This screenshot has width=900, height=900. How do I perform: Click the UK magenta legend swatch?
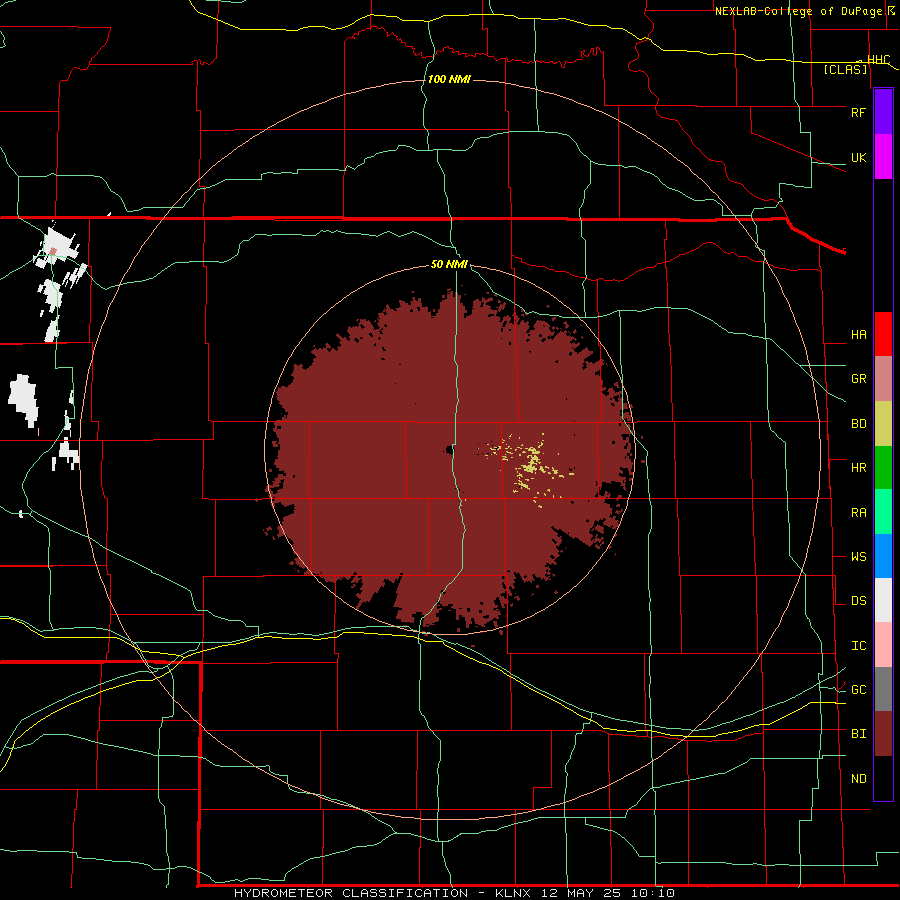coord(883,156)
